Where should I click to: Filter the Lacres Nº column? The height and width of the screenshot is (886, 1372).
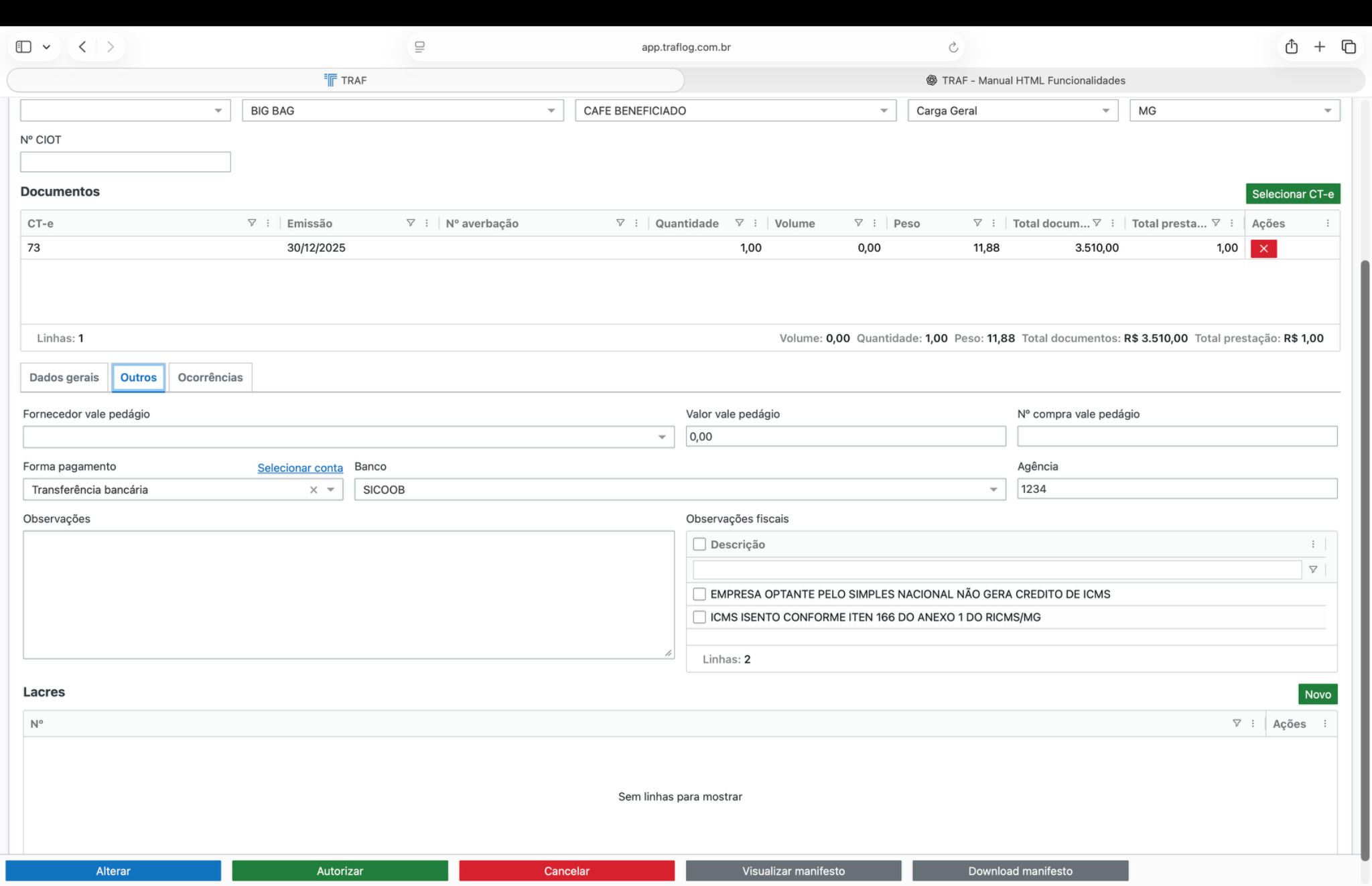tap(1237, 723)
